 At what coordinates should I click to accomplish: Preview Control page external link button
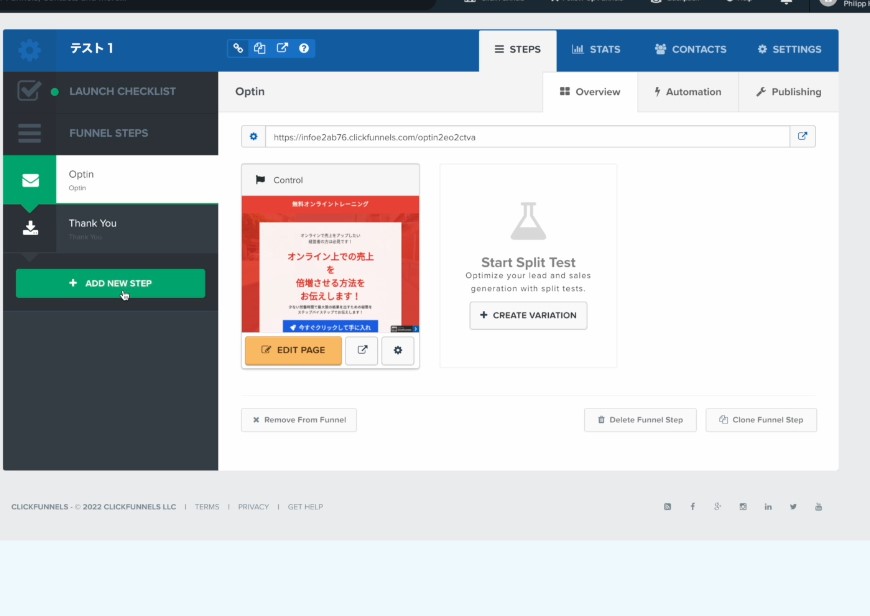(x=362, y=350)
